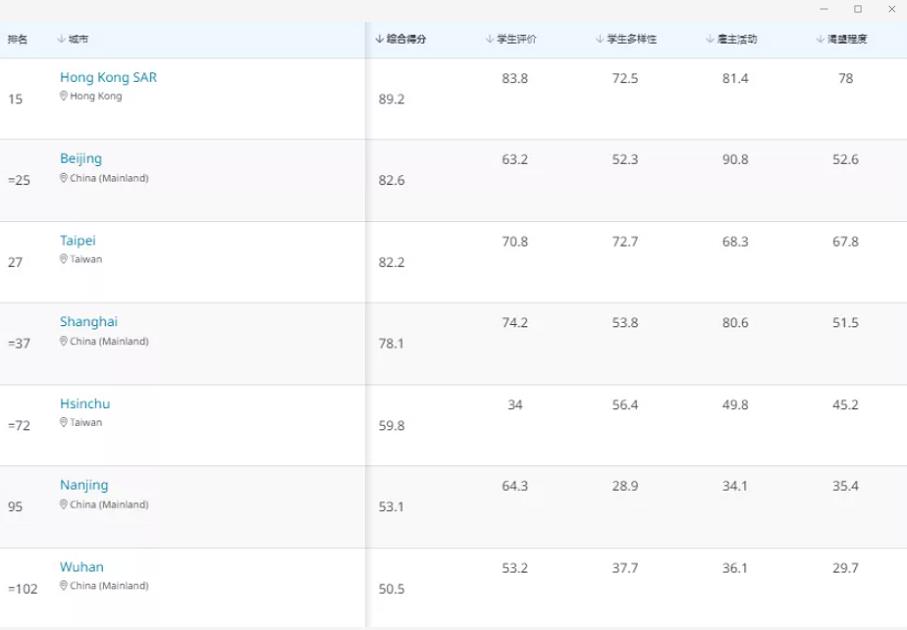Screen dimensions: 907x630
Task: Select the 67.8 value for Taipei
Action: [846, 242]
